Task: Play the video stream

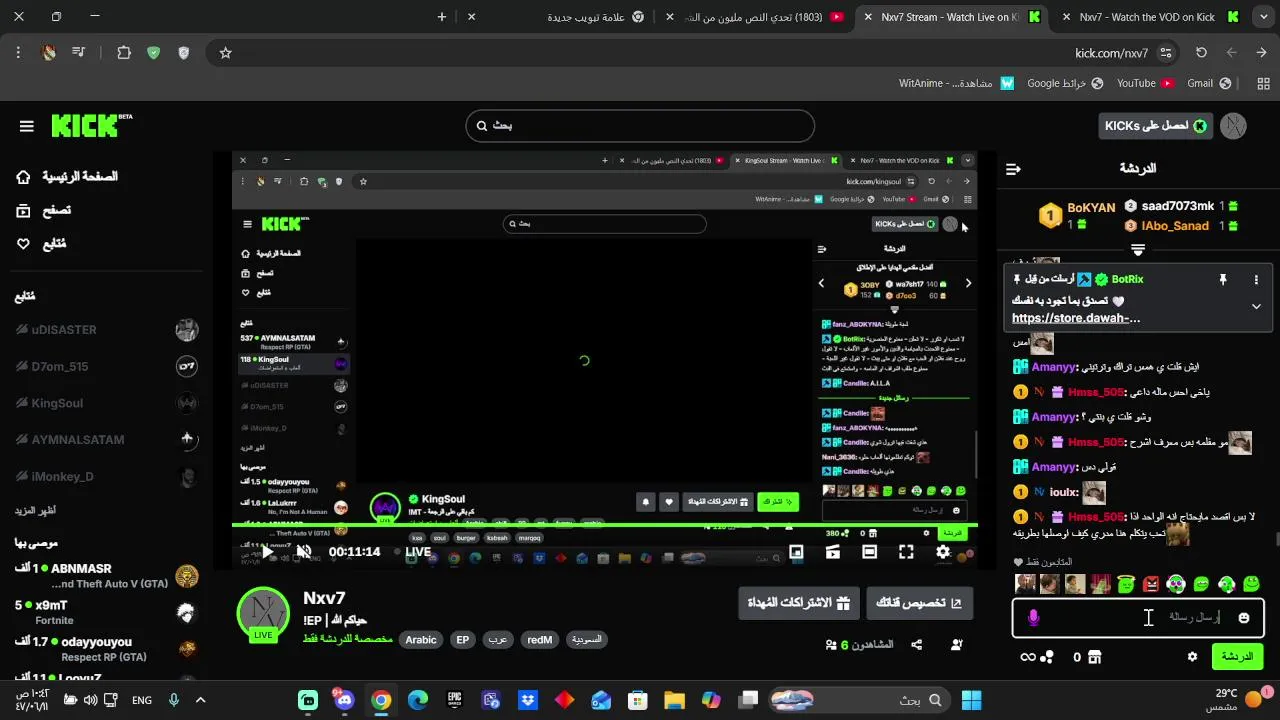Action: click(267, 552)
